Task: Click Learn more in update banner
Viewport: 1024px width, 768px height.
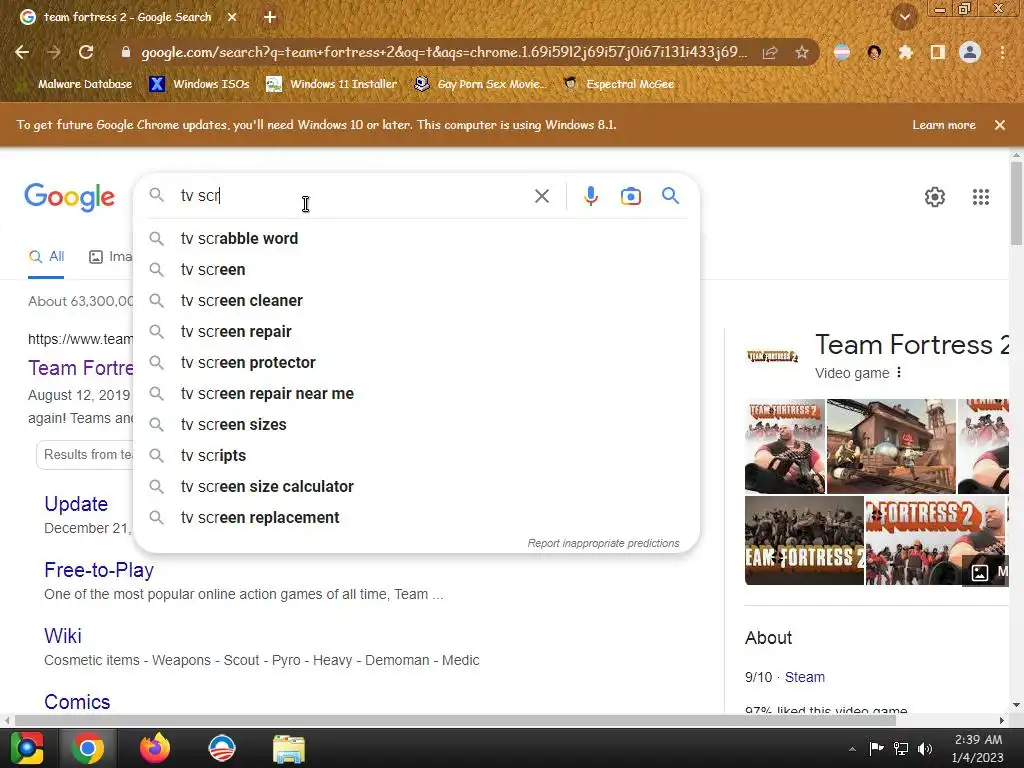Action: 944,125
